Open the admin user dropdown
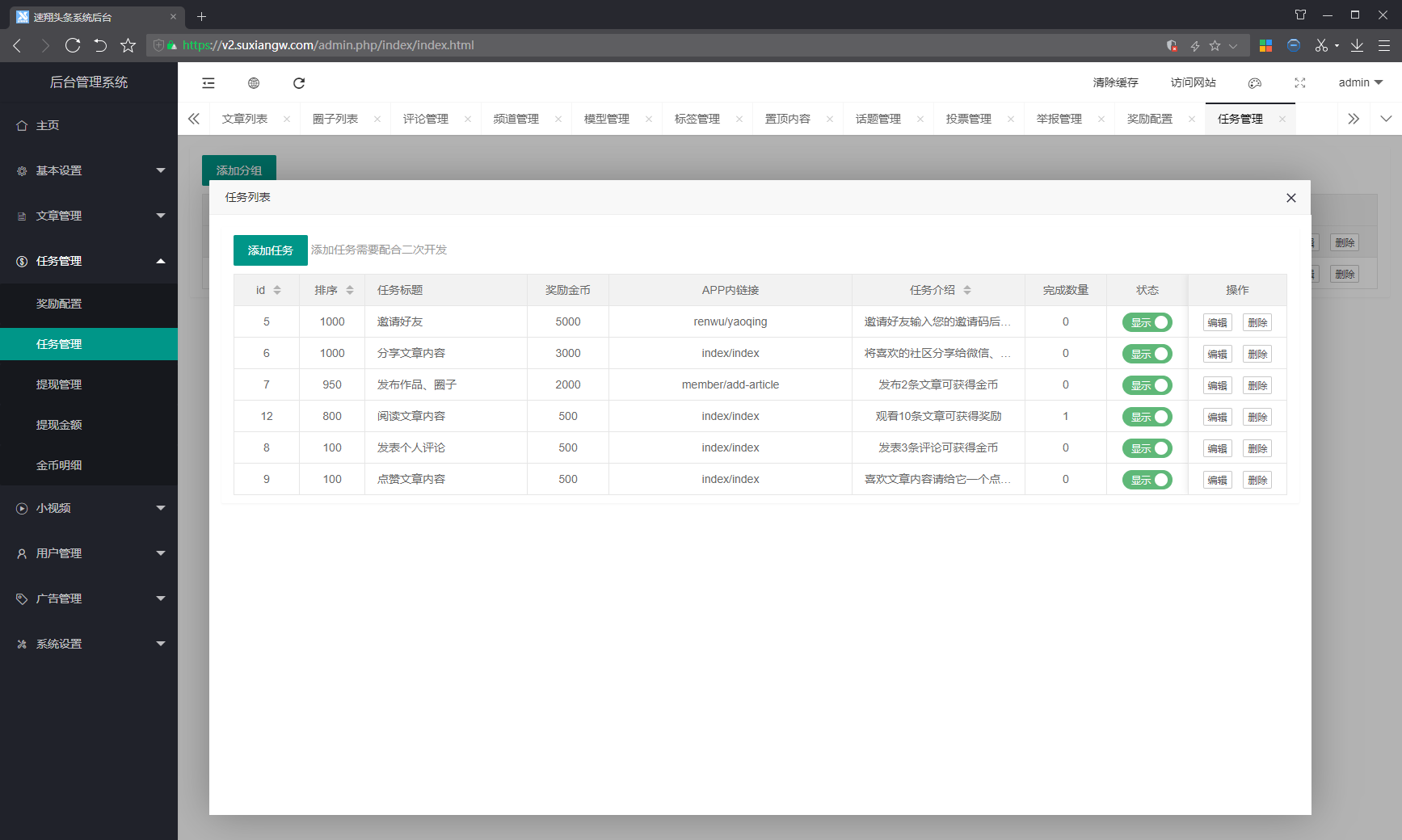The image size is (1402, 840). pos(1361,82)
